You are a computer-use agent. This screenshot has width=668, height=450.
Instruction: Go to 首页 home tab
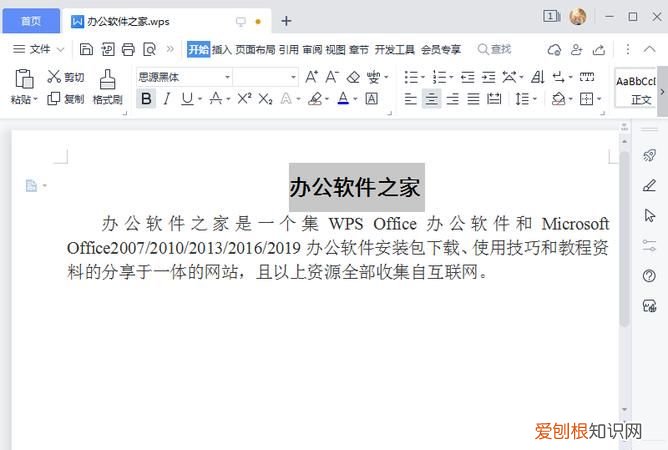[31, 21]
